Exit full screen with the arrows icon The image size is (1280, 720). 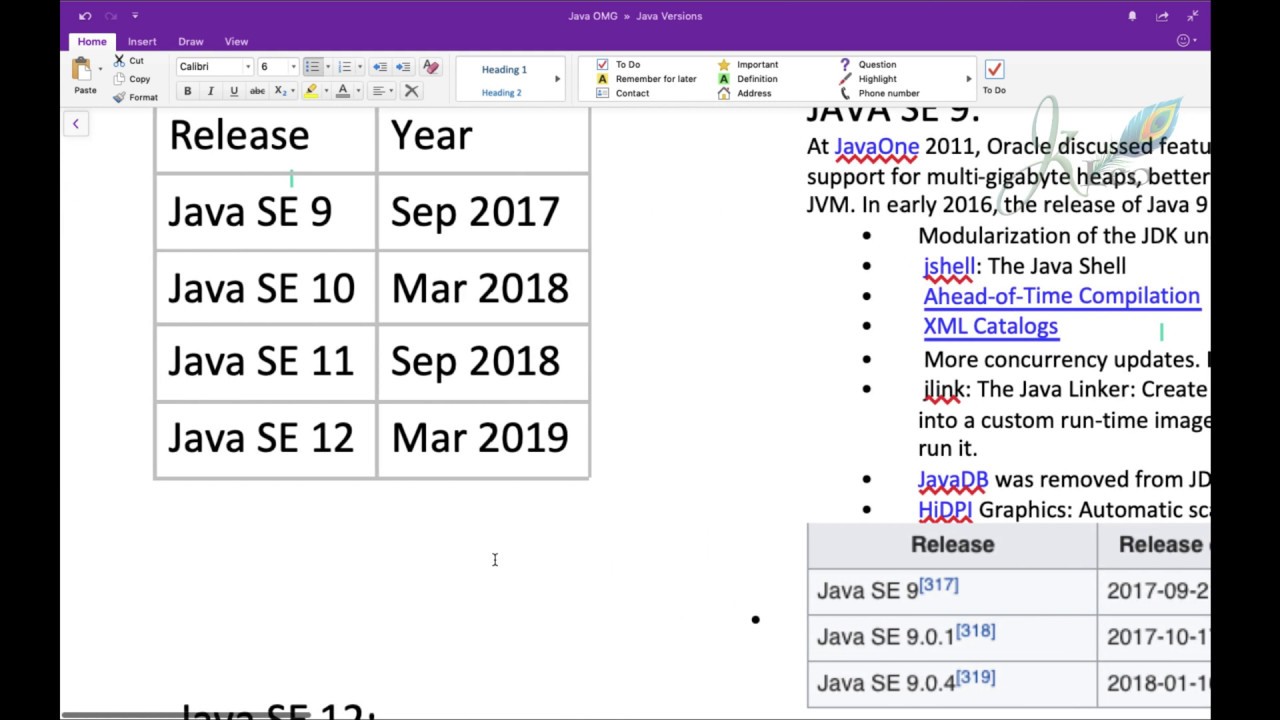coord(1192,16)
